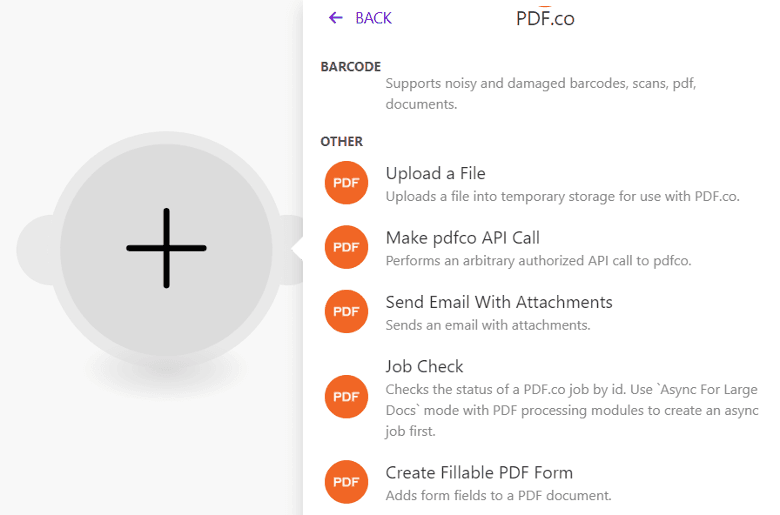Click the PDF icon beside Job Check

346,397
